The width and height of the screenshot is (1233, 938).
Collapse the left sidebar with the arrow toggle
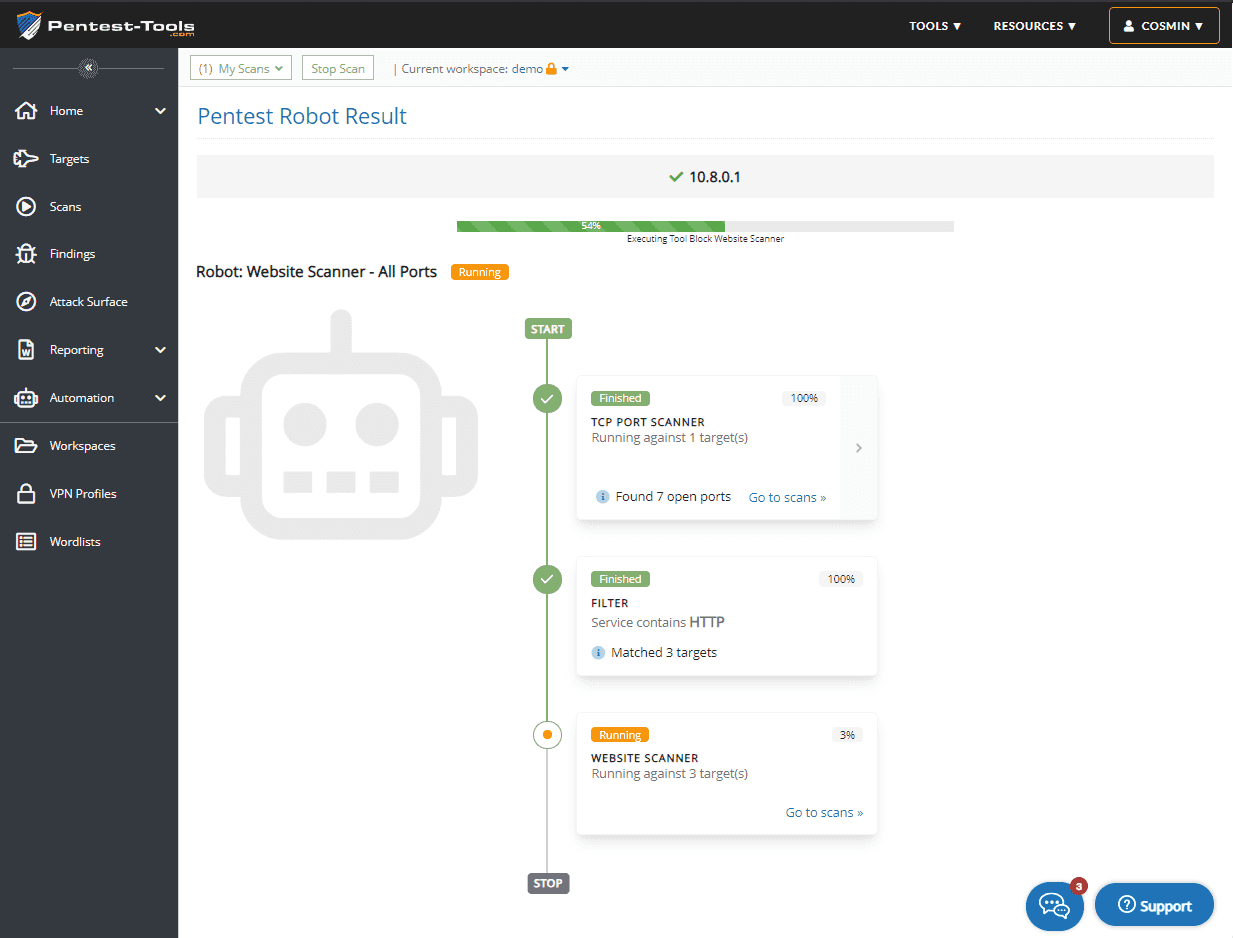tap(88, 68)
